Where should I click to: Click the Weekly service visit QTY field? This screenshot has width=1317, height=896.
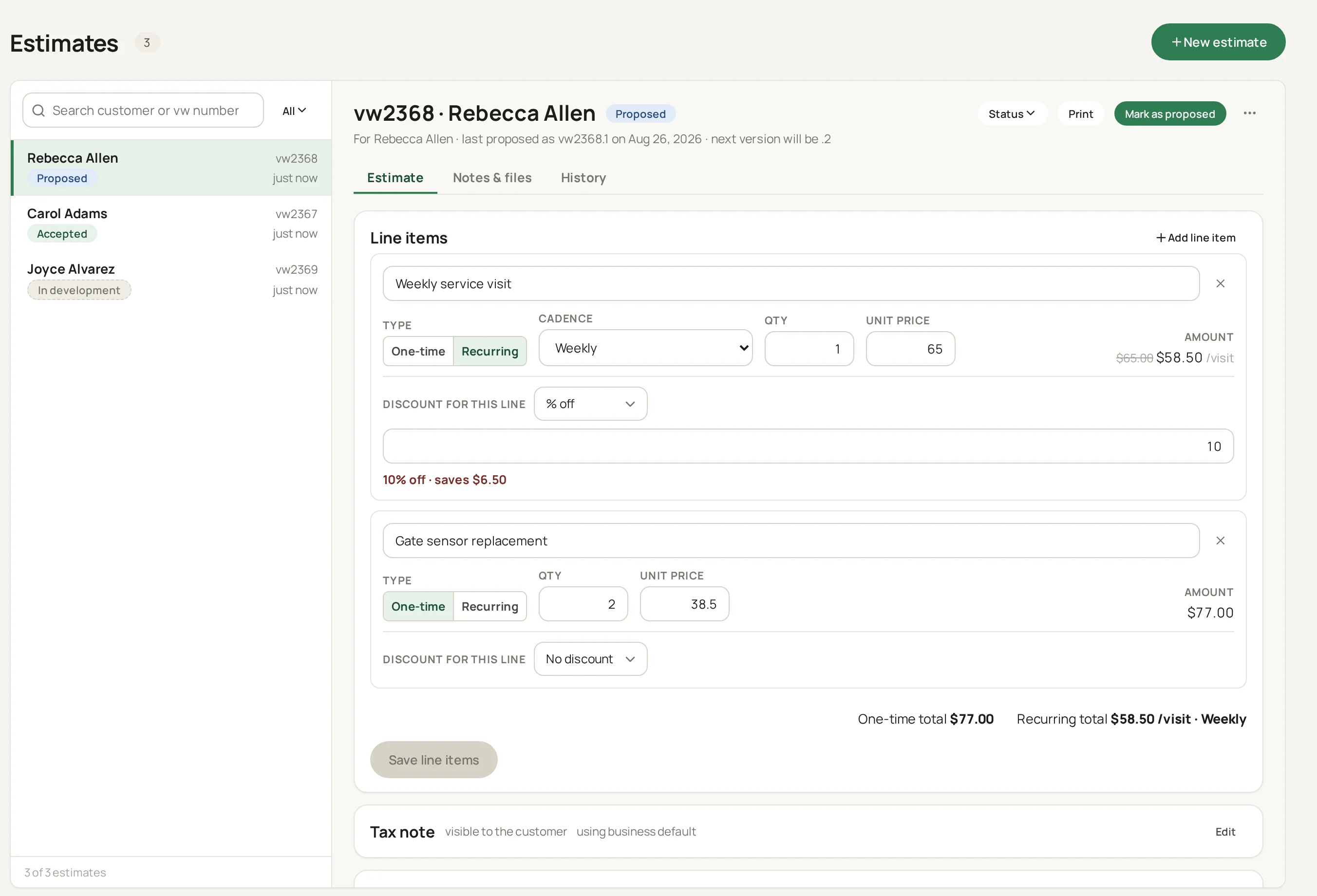[809, 349]
